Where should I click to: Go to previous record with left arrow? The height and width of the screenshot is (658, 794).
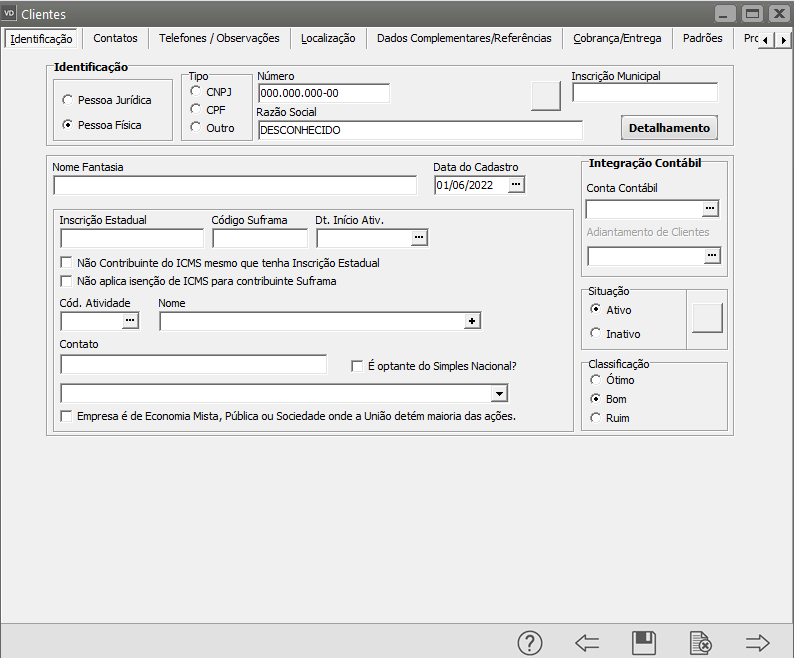coord(587,643)
